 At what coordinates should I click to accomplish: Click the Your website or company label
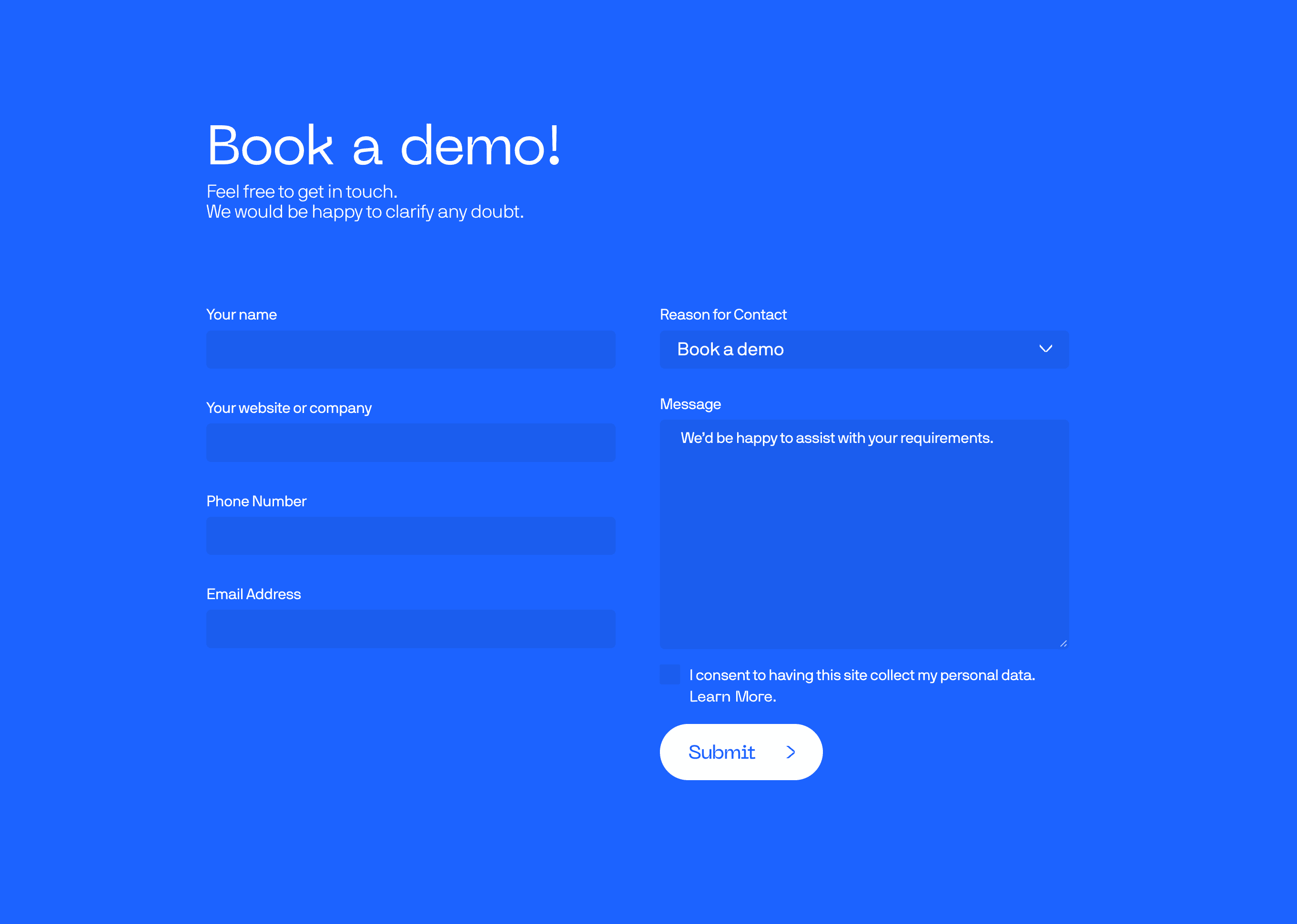(289, 408)
